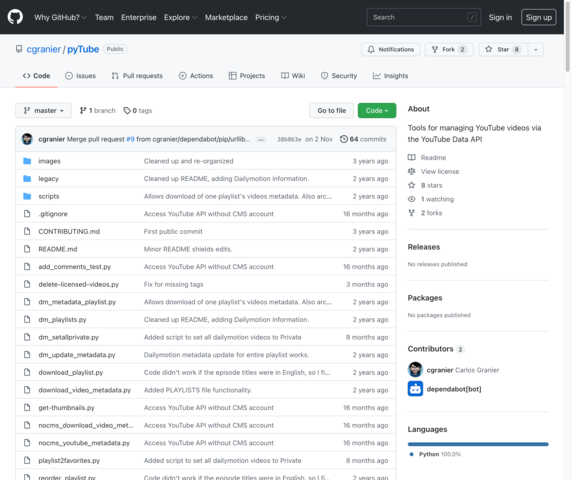Switch to the Wiki tab

pos(293,76)
